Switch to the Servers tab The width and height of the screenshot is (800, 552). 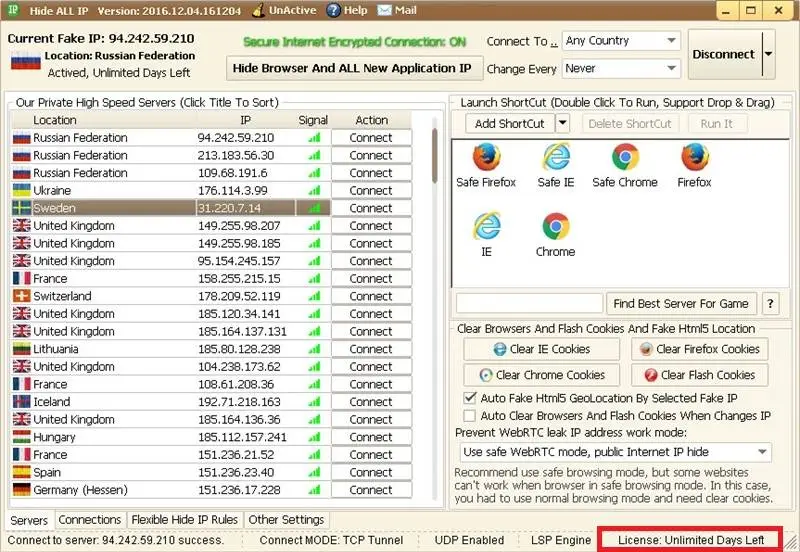29,520
